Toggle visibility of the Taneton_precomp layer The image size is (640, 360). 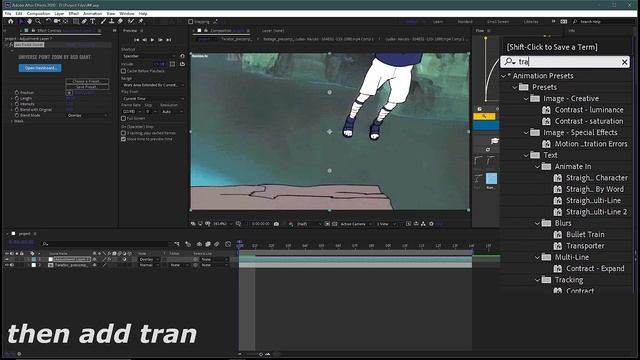7,265
